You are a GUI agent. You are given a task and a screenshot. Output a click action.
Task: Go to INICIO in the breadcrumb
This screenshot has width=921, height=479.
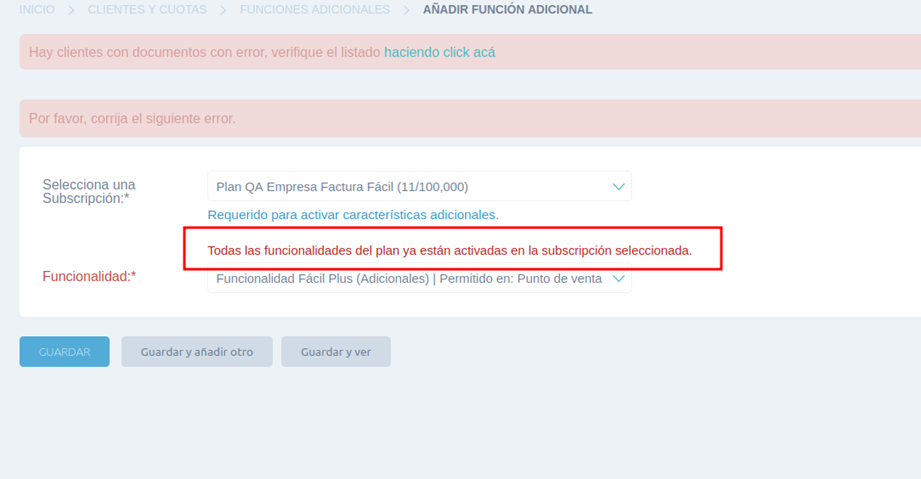37,10
